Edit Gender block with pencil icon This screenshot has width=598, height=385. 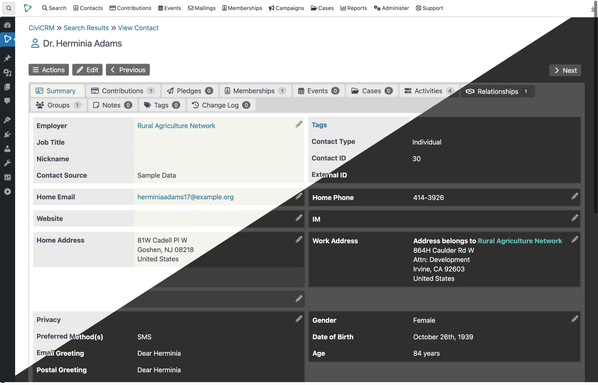coord(575,319)
